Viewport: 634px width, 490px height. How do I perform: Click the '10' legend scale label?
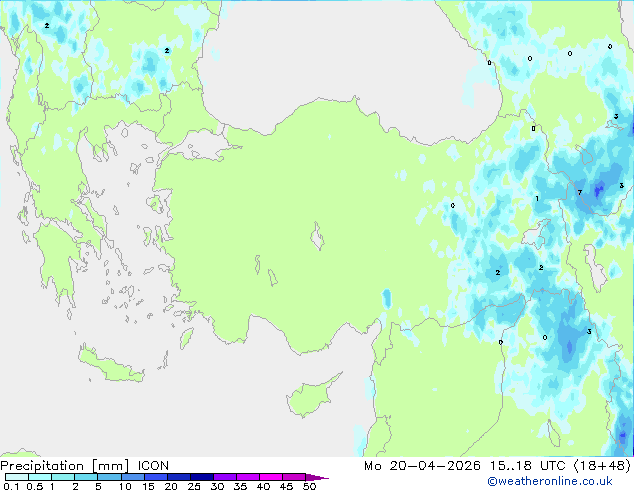[125, 486]
